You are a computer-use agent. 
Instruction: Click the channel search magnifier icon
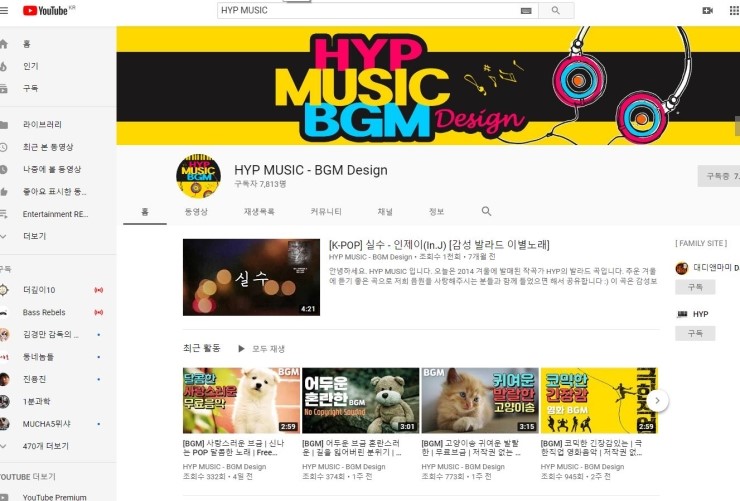[486, 211]
